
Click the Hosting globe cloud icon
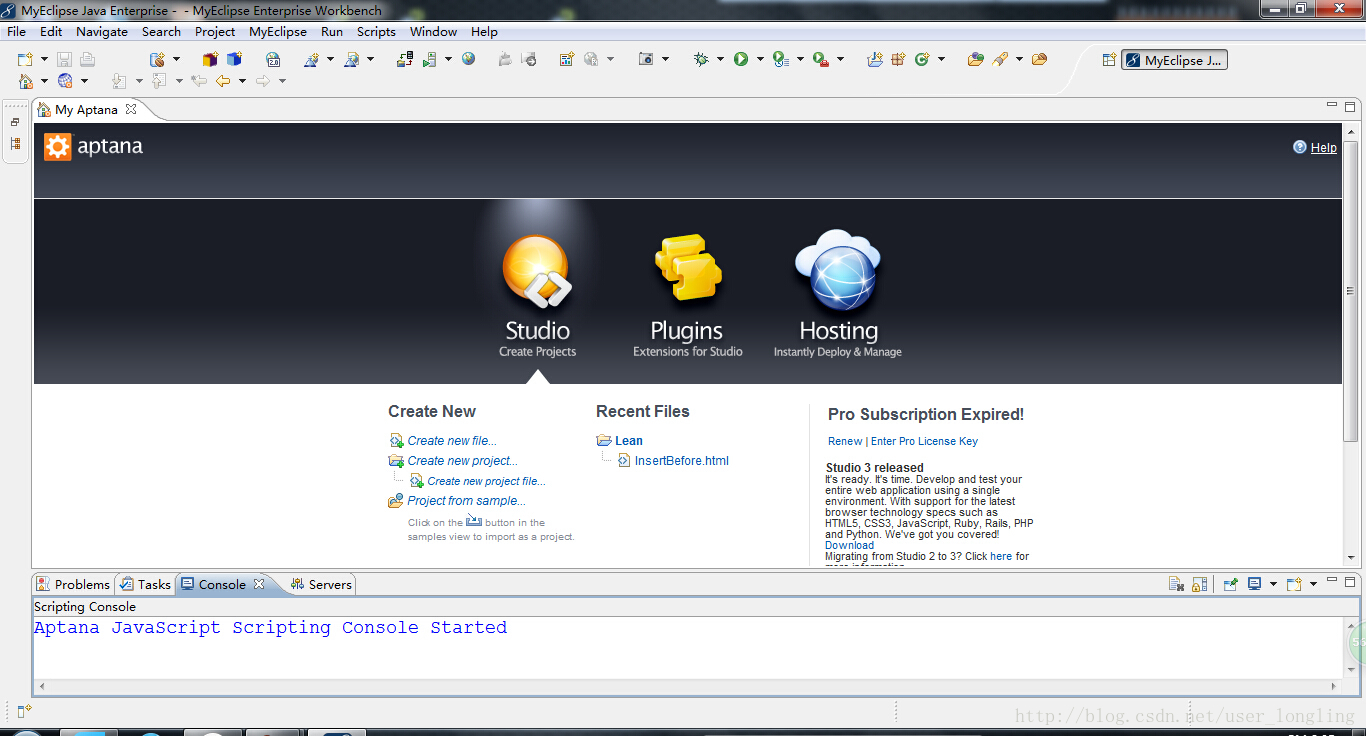(x=837, y=270)
